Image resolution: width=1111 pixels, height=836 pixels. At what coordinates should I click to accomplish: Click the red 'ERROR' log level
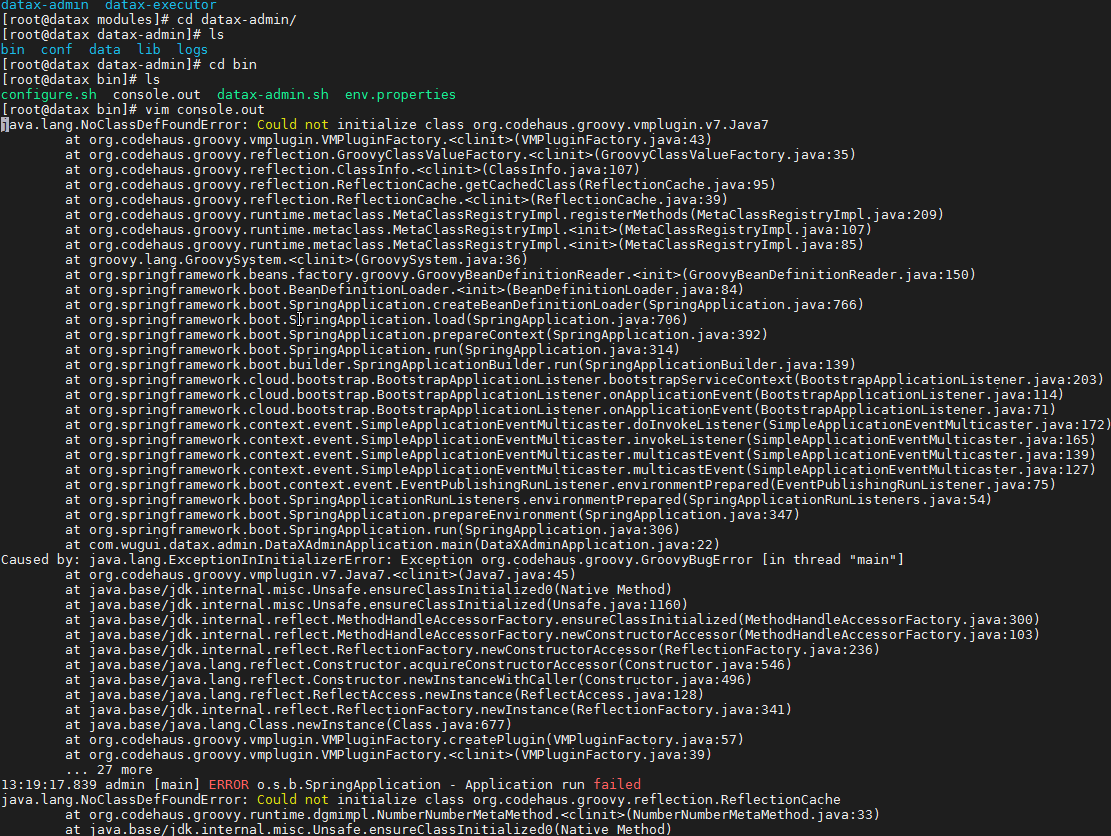(x=229, y=785)
